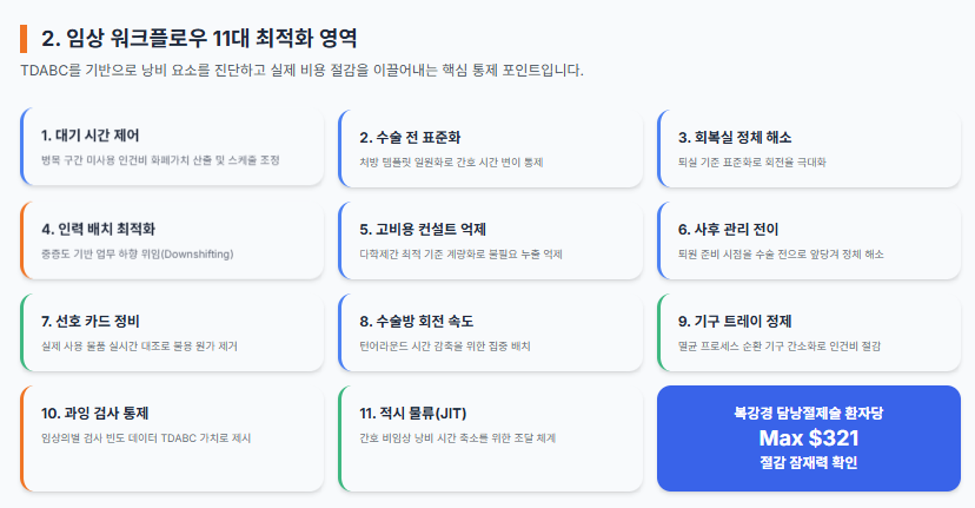Screen dimensions: 975x508
Task: Select the '11. 적시 물류(JIT)' card
Action: [491, 438]
